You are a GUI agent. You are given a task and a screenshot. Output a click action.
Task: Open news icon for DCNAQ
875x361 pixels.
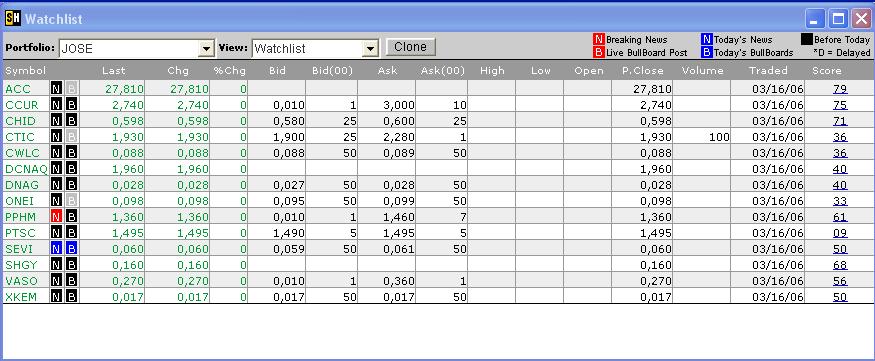click(x=56, y=169)
